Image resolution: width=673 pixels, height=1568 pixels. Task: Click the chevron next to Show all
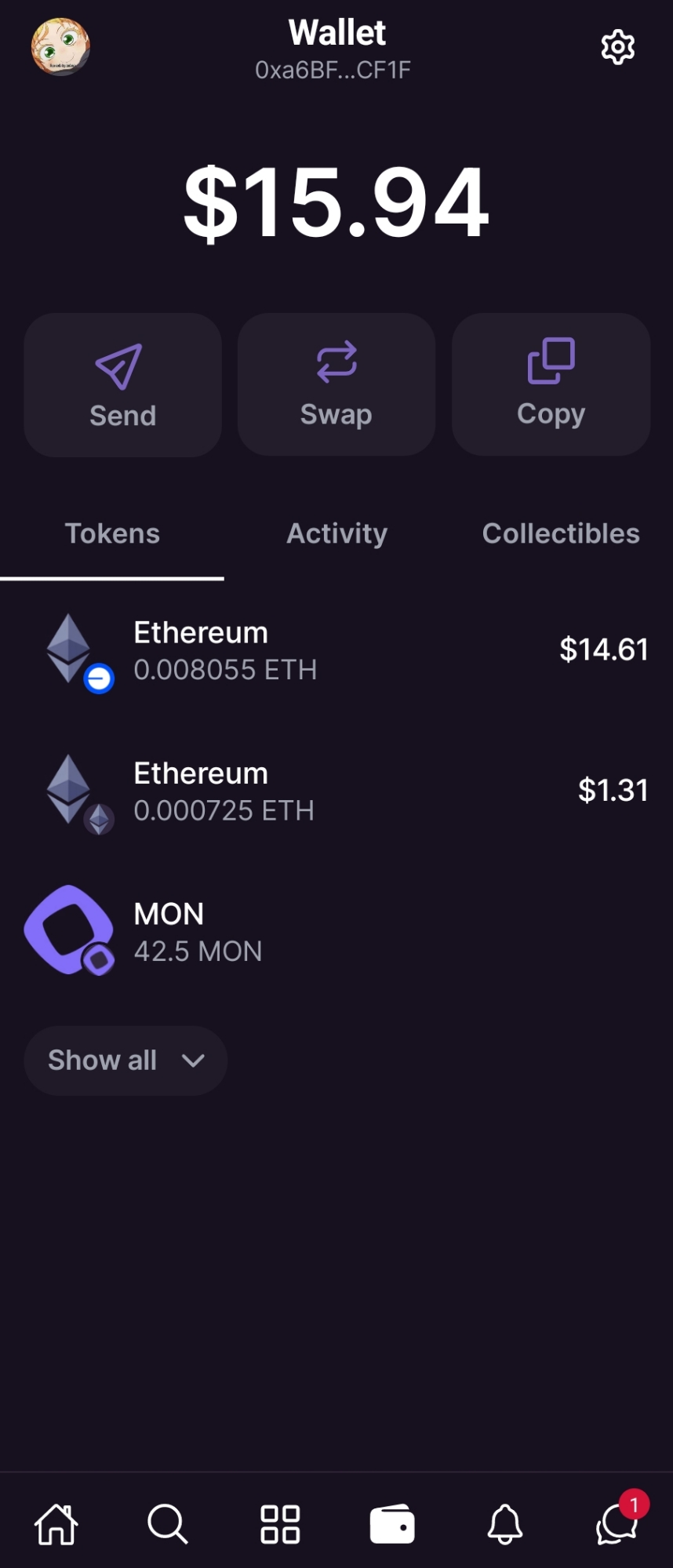pyautogui.click(x=193, y=1061)
